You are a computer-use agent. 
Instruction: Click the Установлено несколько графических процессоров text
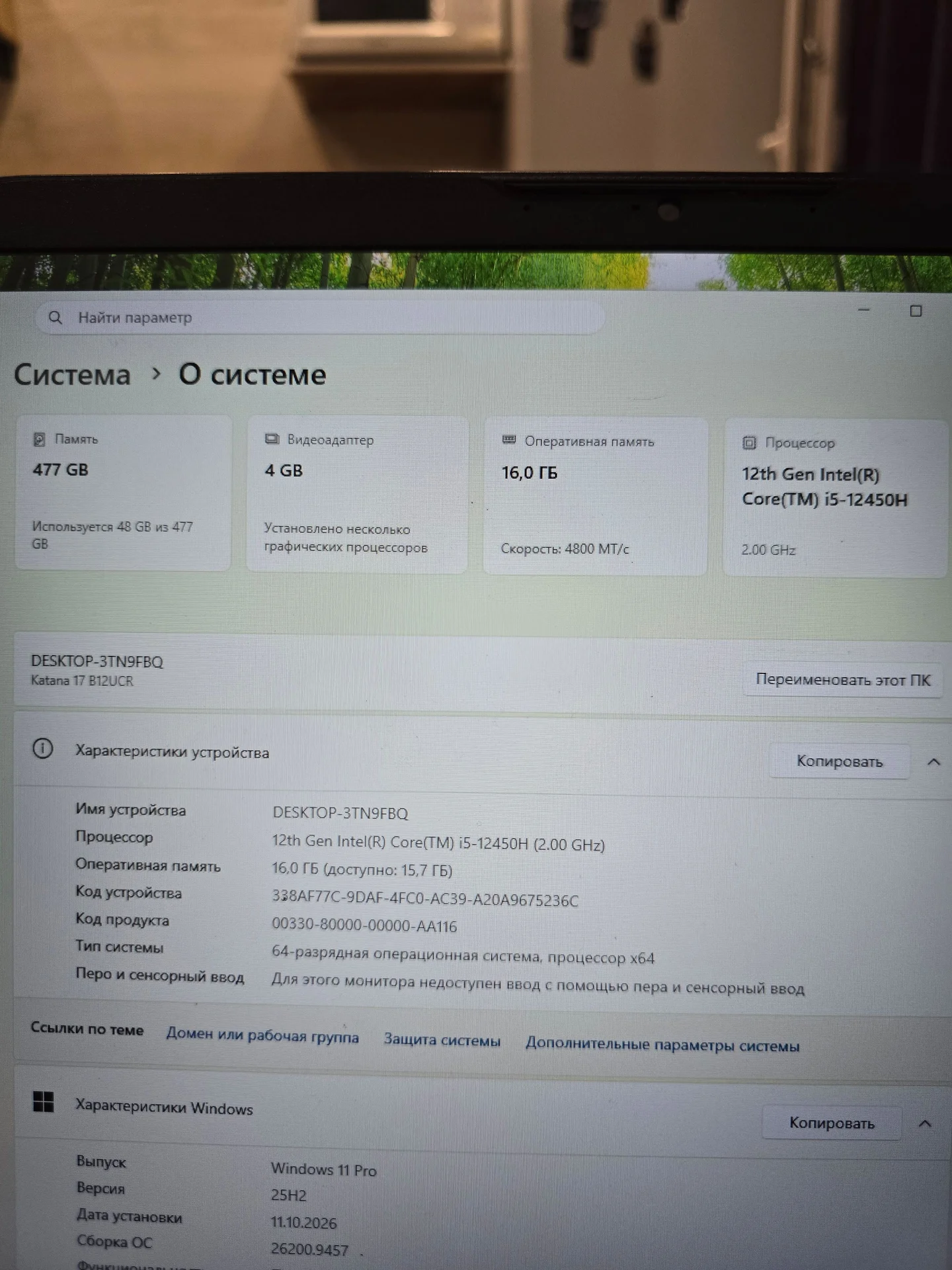(346, 538)
